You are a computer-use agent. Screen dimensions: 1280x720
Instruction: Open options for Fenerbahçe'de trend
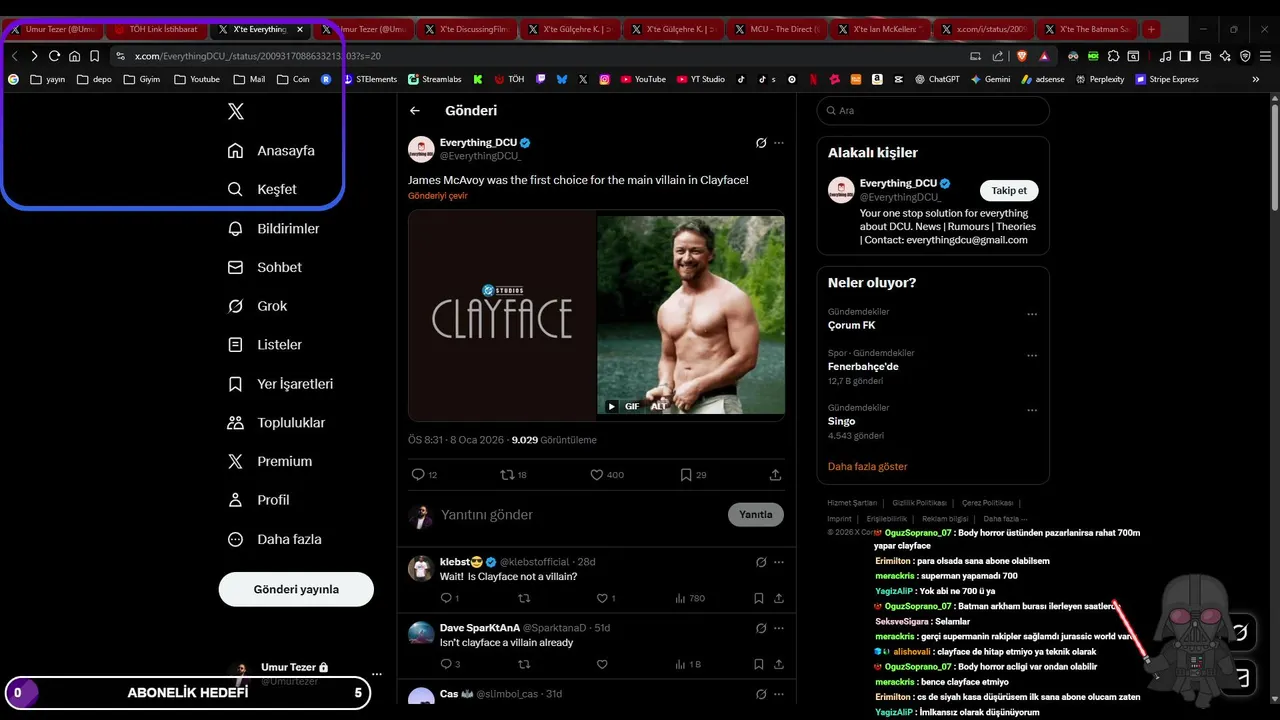1032,355
